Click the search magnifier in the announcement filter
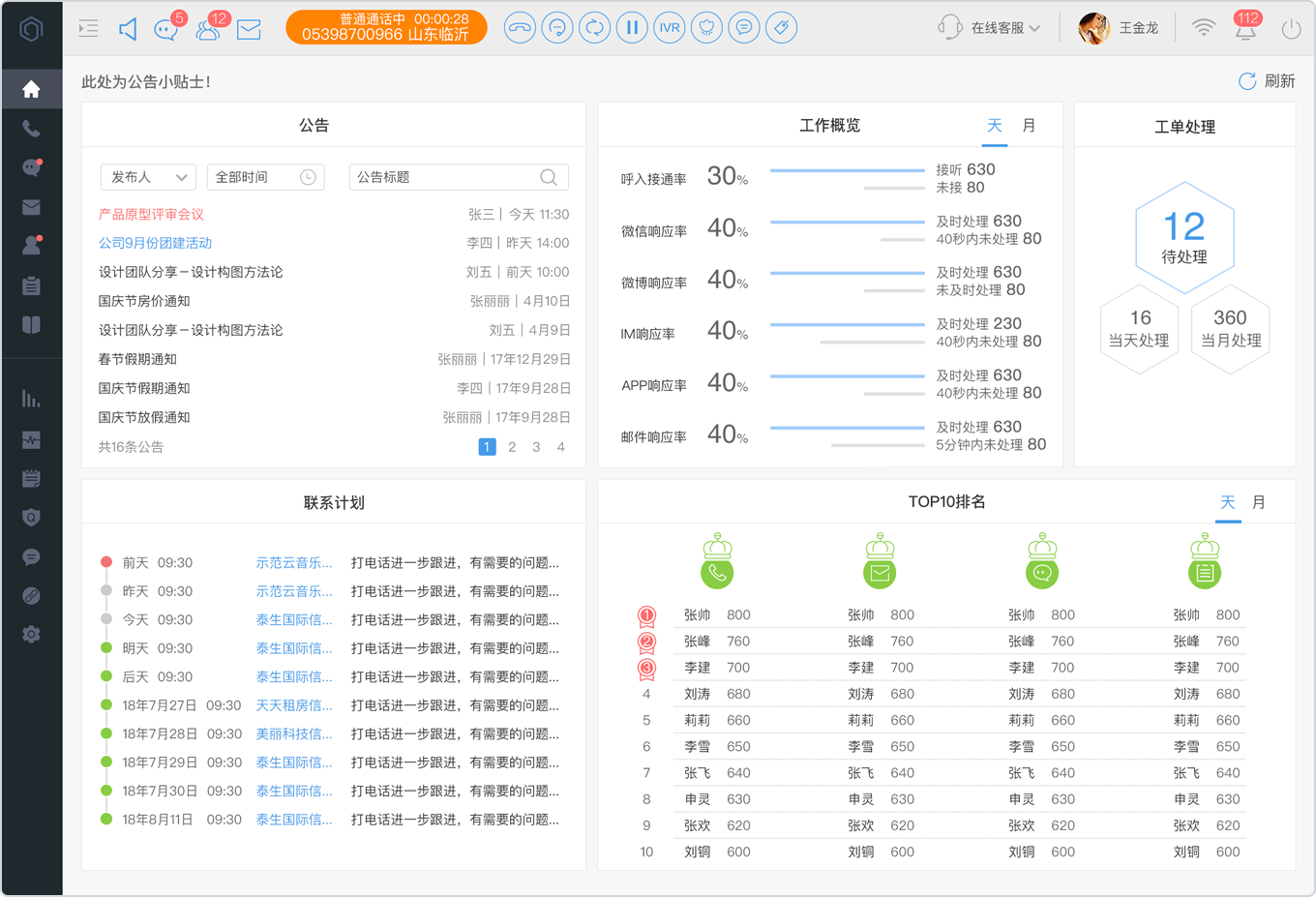1316x897 pixels. tap(549, 177)
